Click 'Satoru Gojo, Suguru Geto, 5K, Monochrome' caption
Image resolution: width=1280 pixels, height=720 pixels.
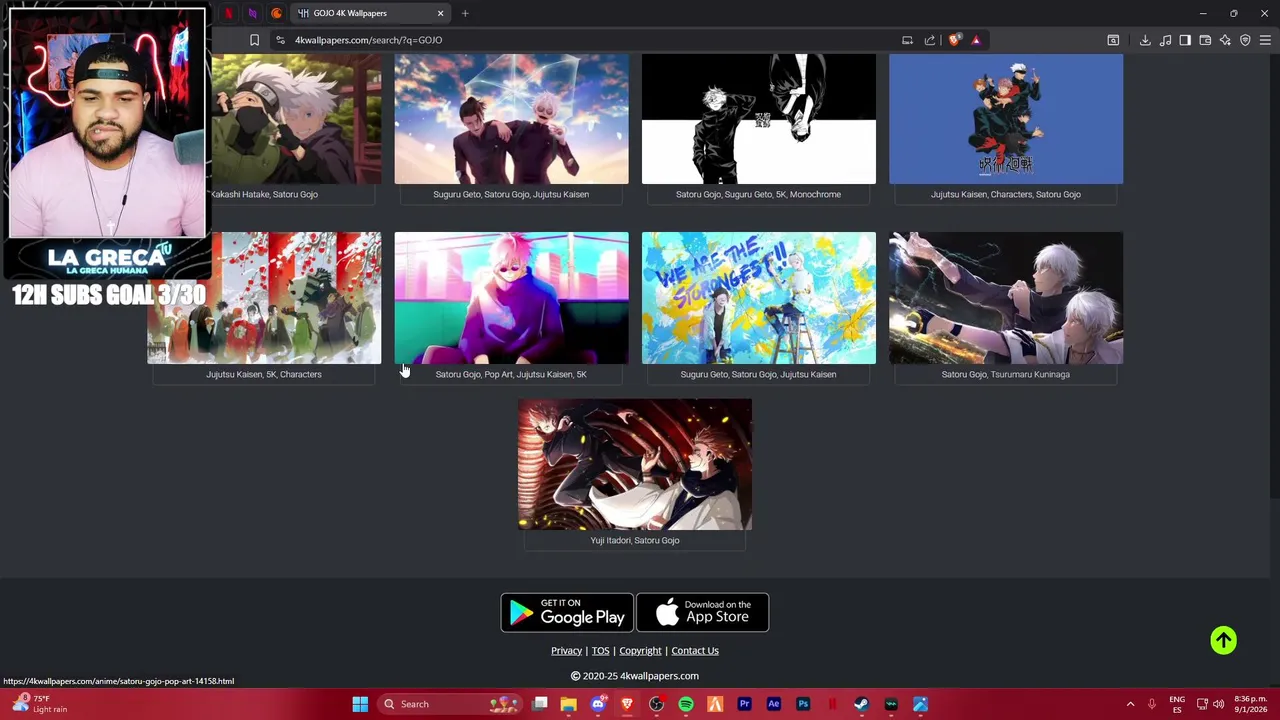pyautogui.click(x=758, y=194)
